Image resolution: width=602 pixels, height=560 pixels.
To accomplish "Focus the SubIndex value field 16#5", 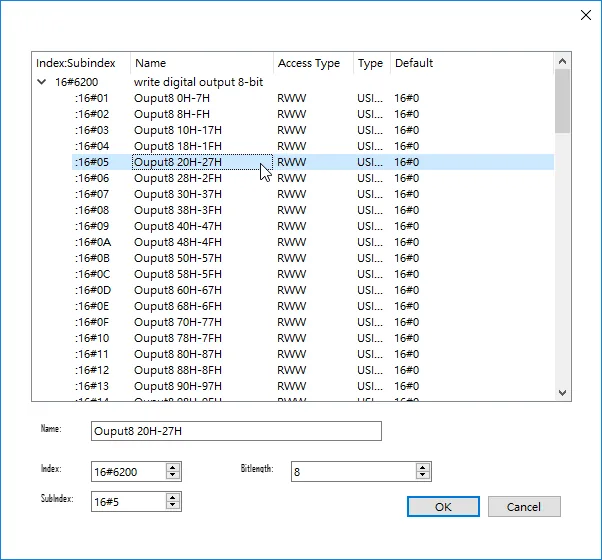I will pyautogui.click(x=129, y=502).
